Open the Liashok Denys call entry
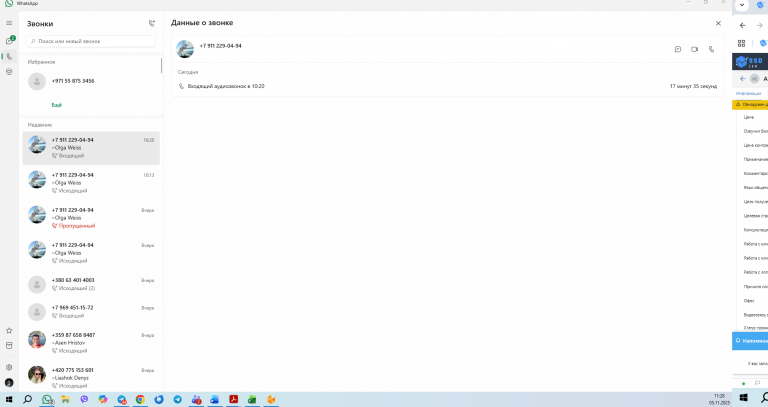This screenshot has width=768, height=407. pyautogui.click(x=91, y=377)
